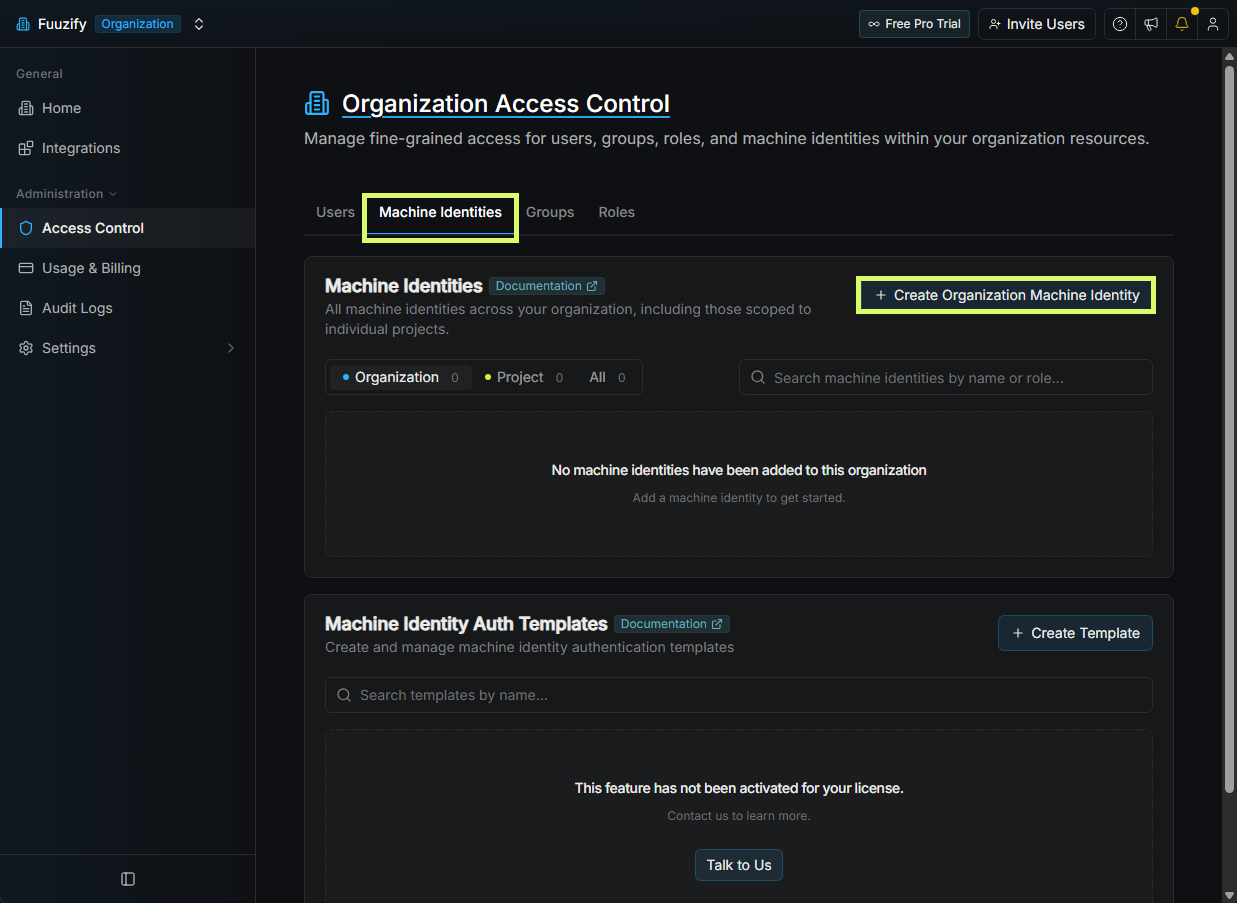Click the Organization Access Control title
1237x903 pixels.
[x=506, y=104]
